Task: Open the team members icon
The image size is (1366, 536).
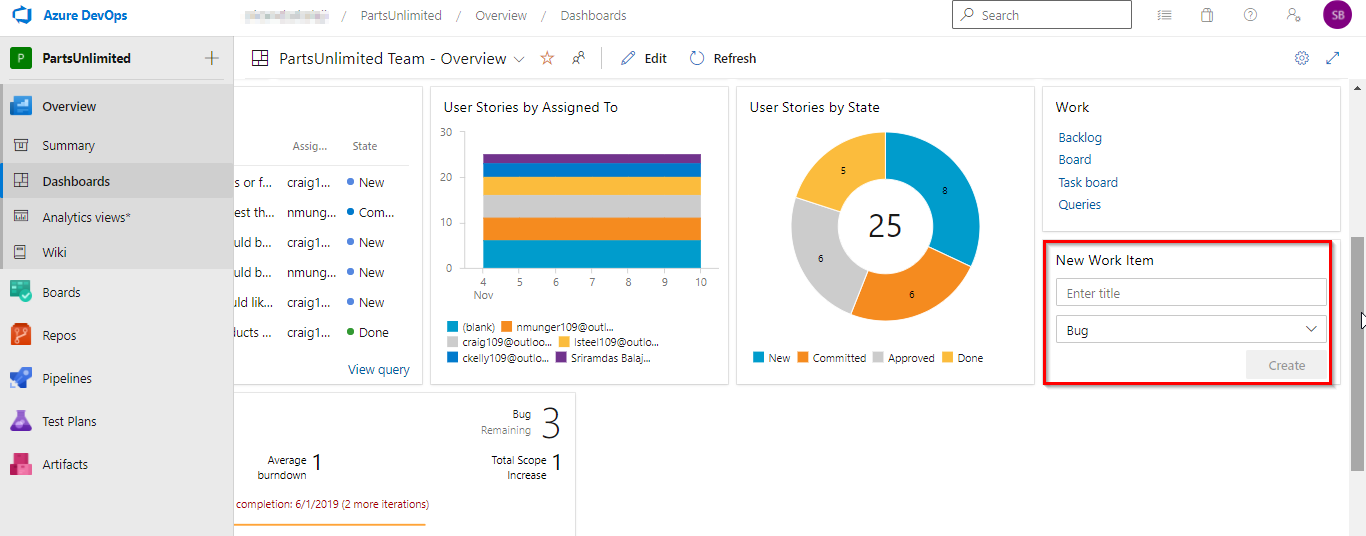Action: coord(578,58)
